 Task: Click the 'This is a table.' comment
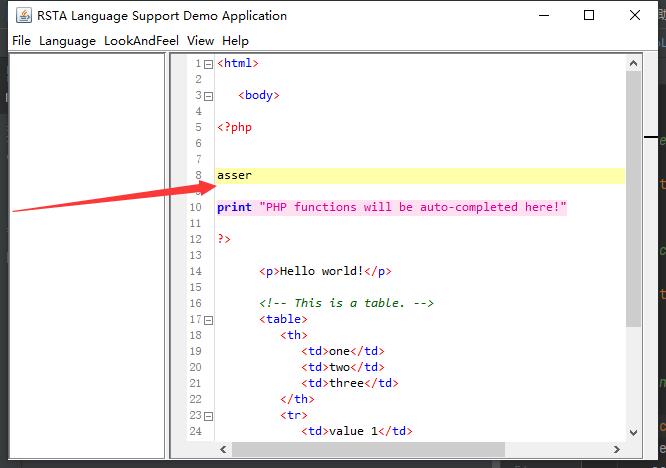[346, 303]
